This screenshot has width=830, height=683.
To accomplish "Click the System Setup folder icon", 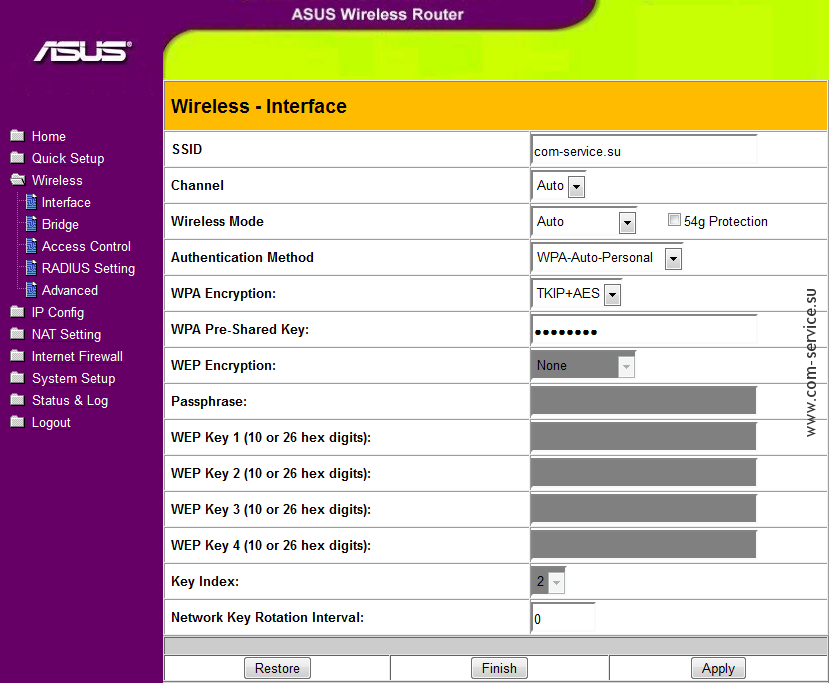I will [x=17, y=378].
